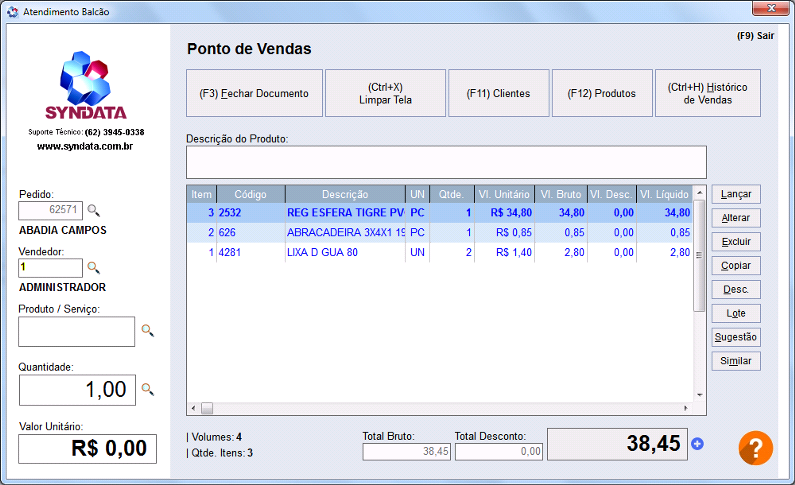Click the UN column header
Screen dimensions: 795x485
point(417,194)
